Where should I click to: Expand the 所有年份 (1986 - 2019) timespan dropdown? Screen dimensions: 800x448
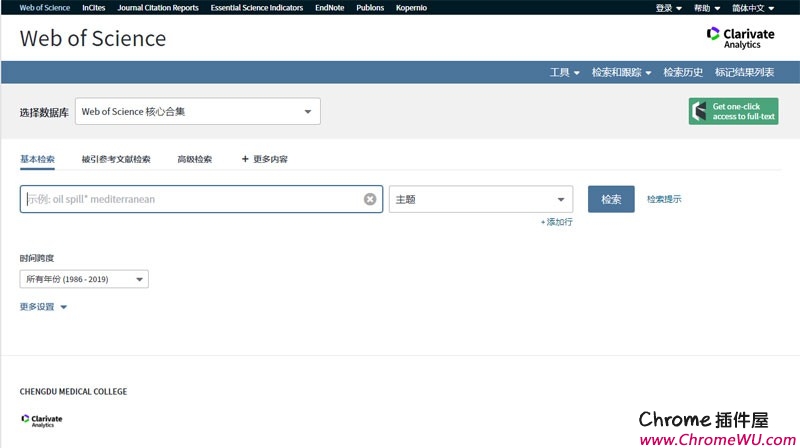pyautogui.click(x=84, y=279)
